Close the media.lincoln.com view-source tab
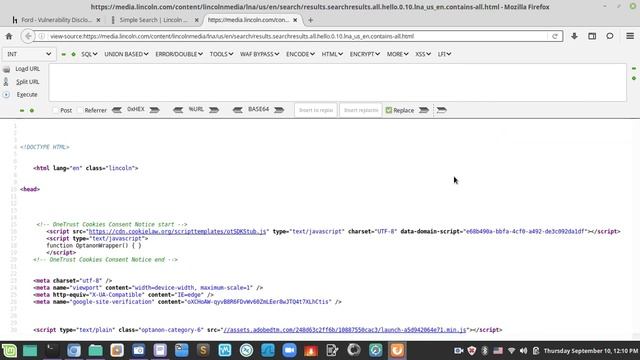640x360 pixels. [x=295, y=20]
